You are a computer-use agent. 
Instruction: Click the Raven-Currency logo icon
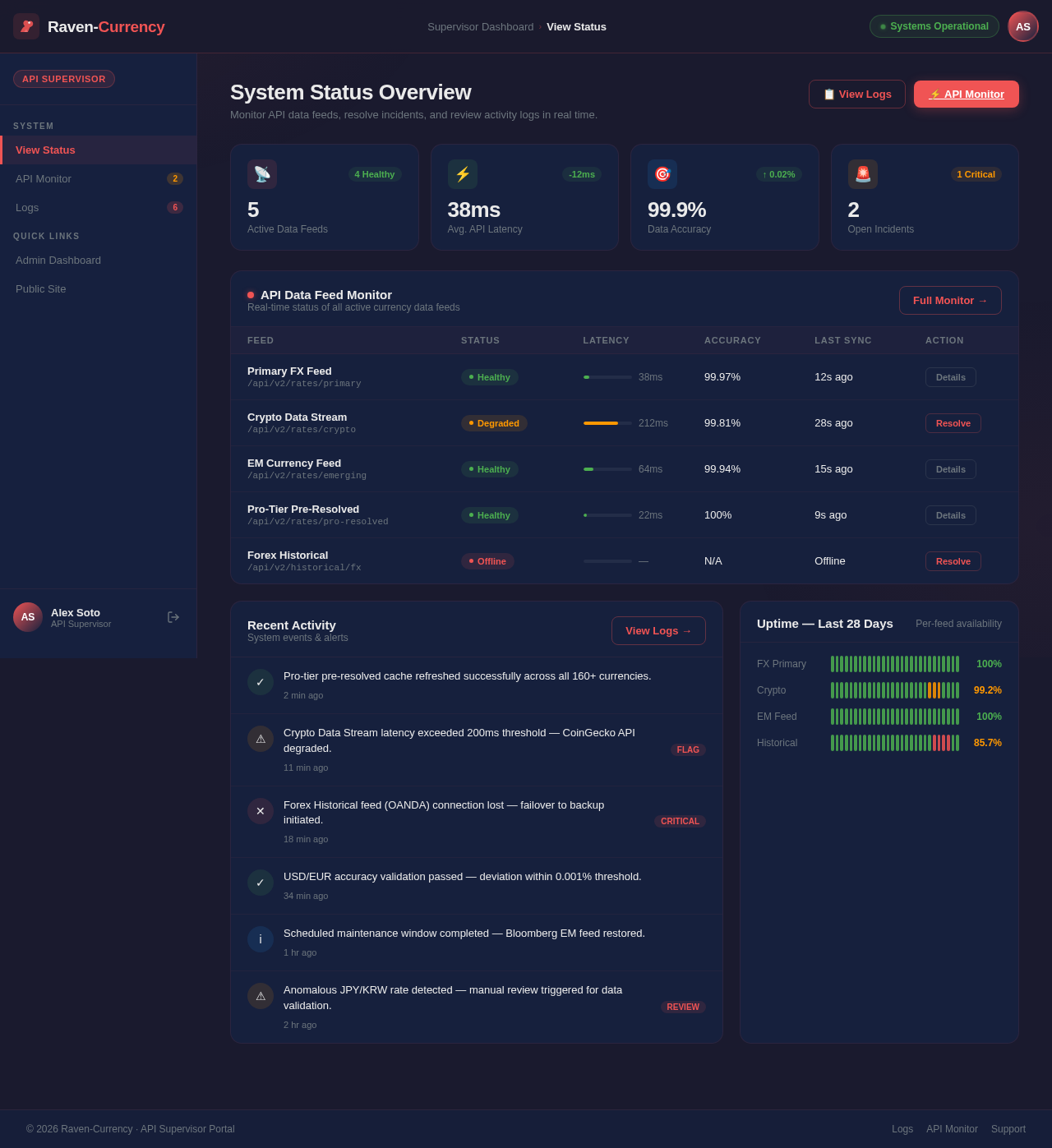(25, 26)
